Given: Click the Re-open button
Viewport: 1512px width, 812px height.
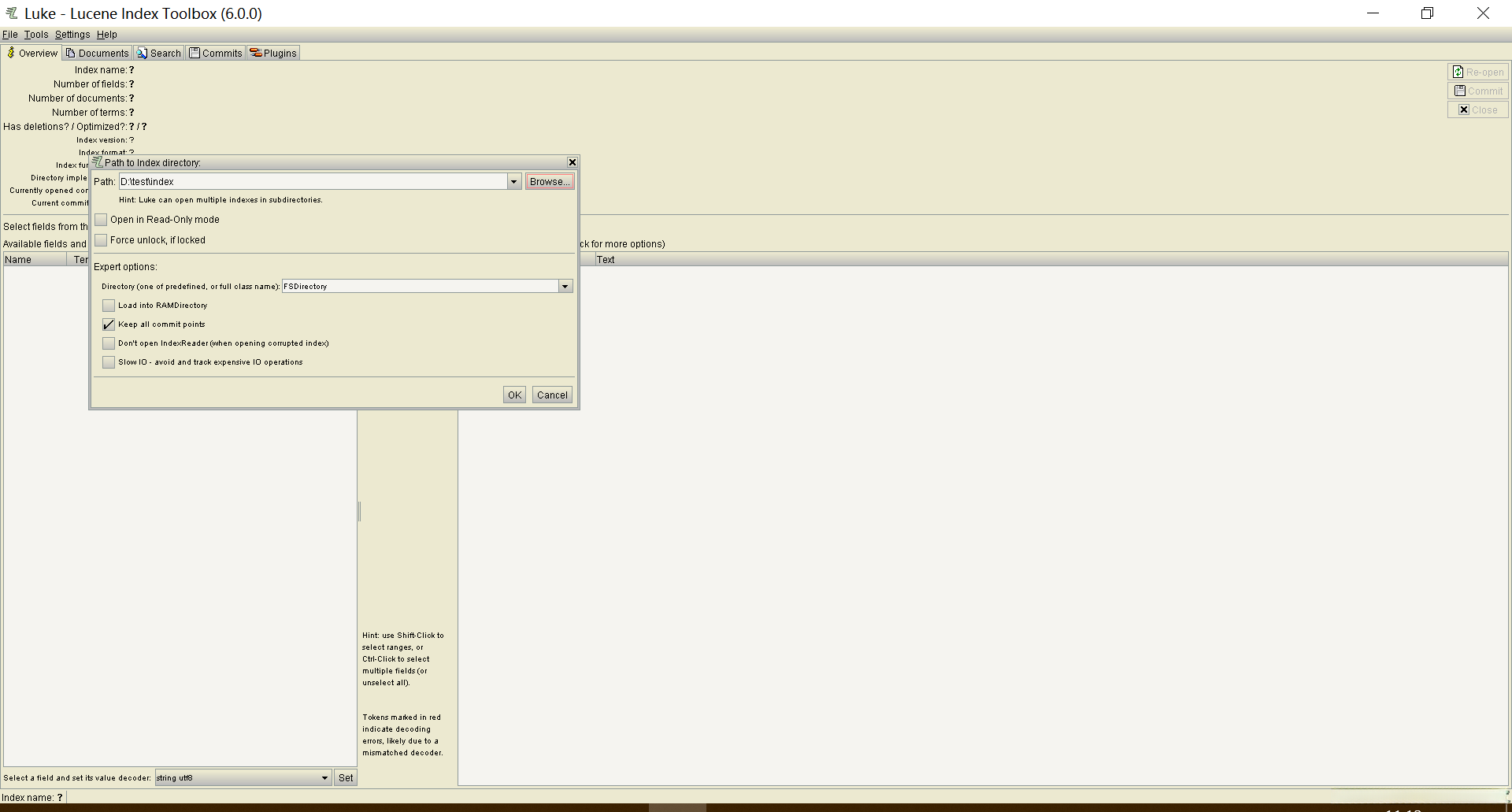Looking at the screenshot, I should 1478,72.
